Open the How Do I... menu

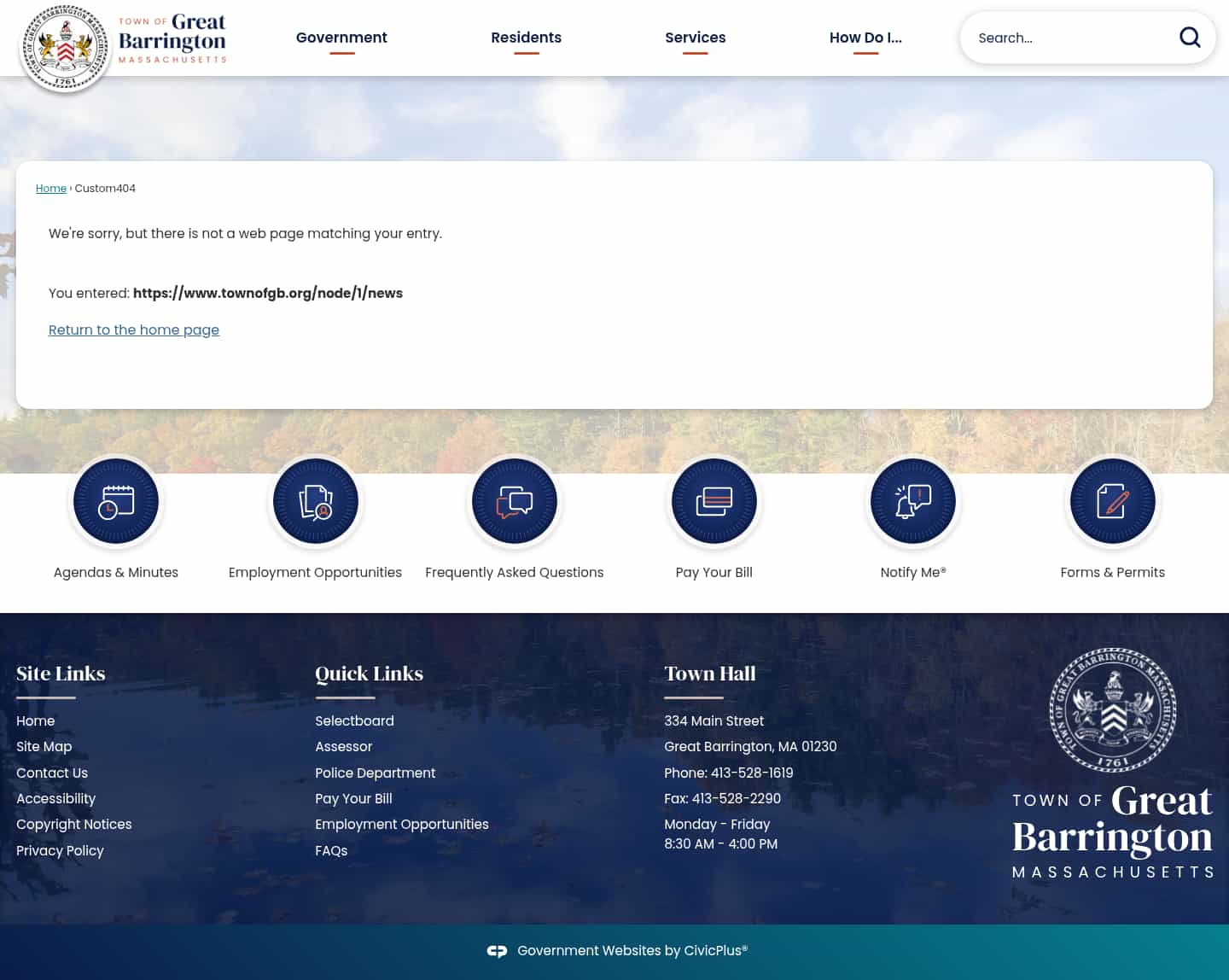pyautogui.click(x=865, y=38)
